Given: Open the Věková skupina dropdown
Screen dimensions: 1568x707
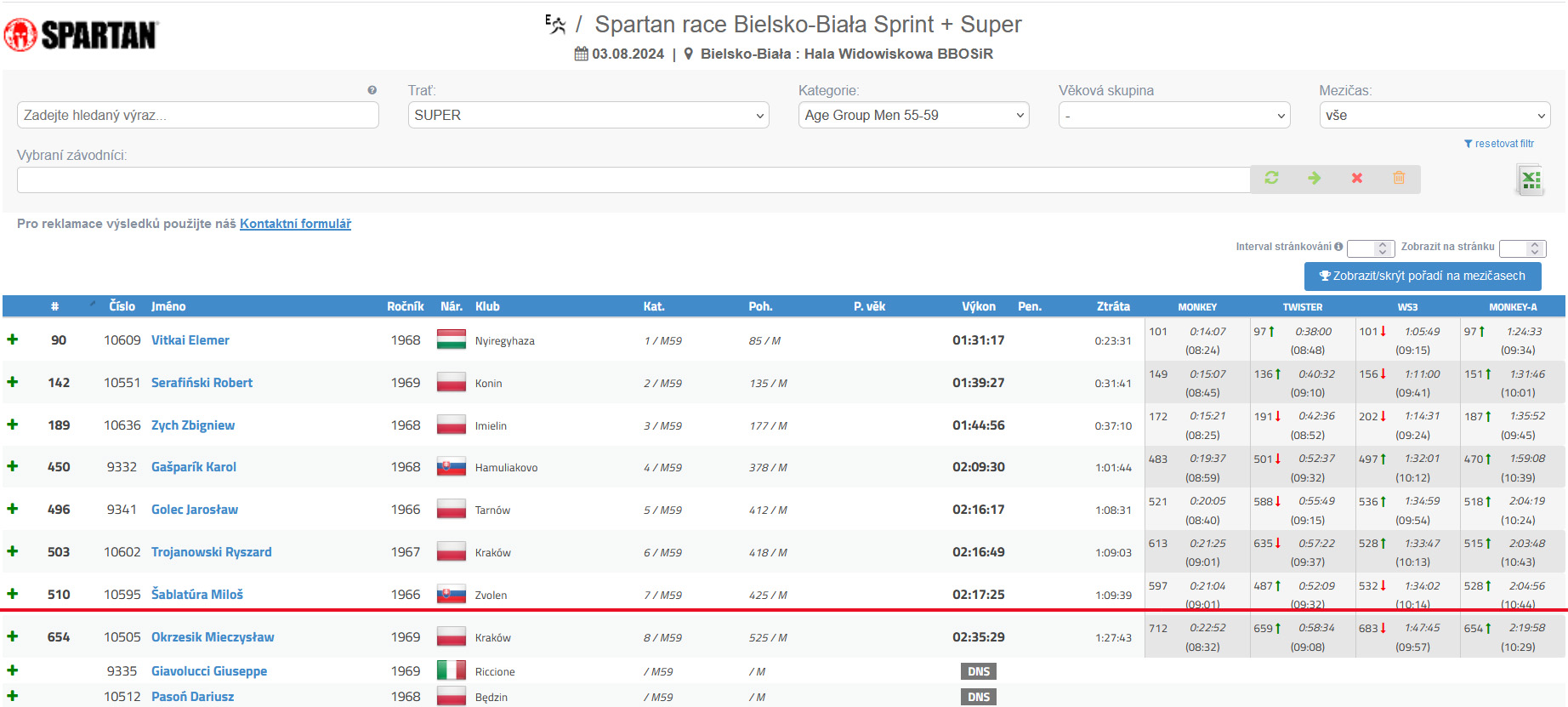Looking at the screenshot, I should point(1174,115).
